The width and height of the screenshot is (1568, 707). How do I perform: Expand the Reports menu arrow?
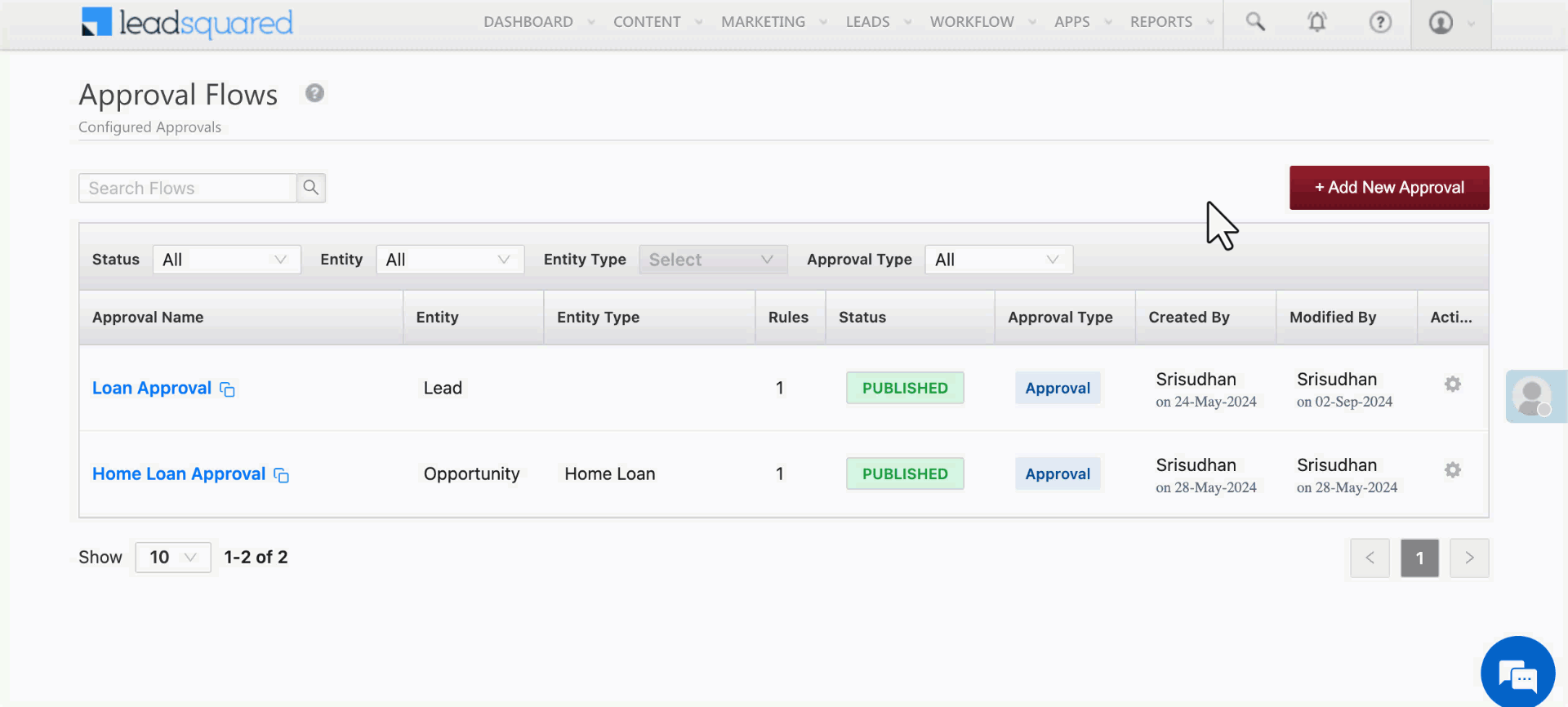click(x=1210, y=22)
